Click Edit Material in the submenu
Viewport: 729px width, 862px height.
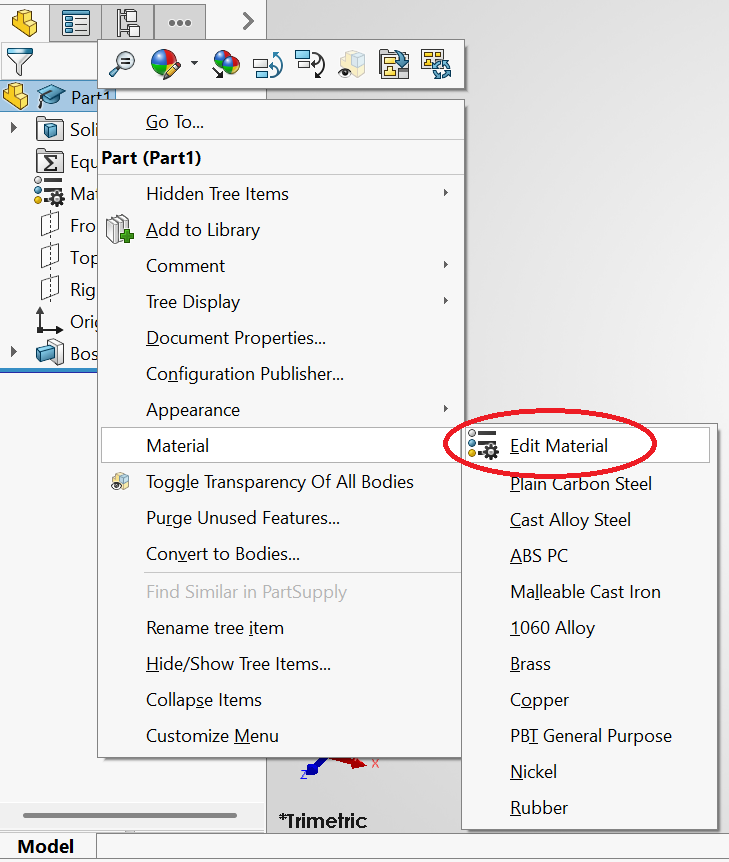coord(587,445)
